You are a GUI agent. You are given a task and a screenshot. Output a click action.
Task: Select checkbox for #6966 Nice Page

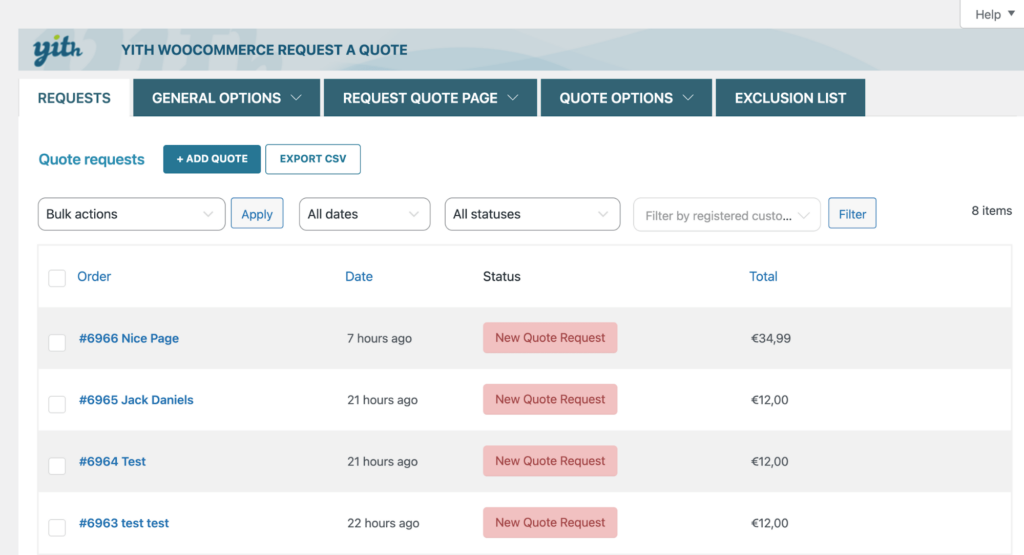57,342
